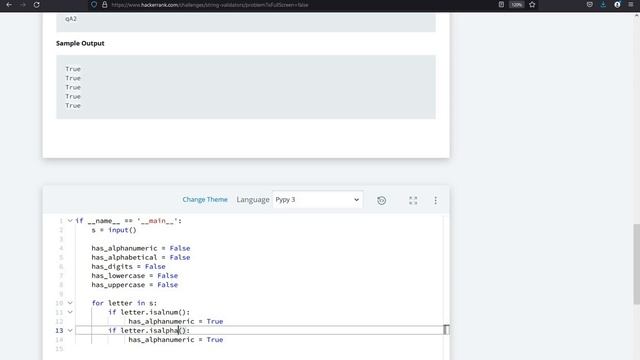
Task: Reload the page with the refresh icon
Action: coord(36,5)
